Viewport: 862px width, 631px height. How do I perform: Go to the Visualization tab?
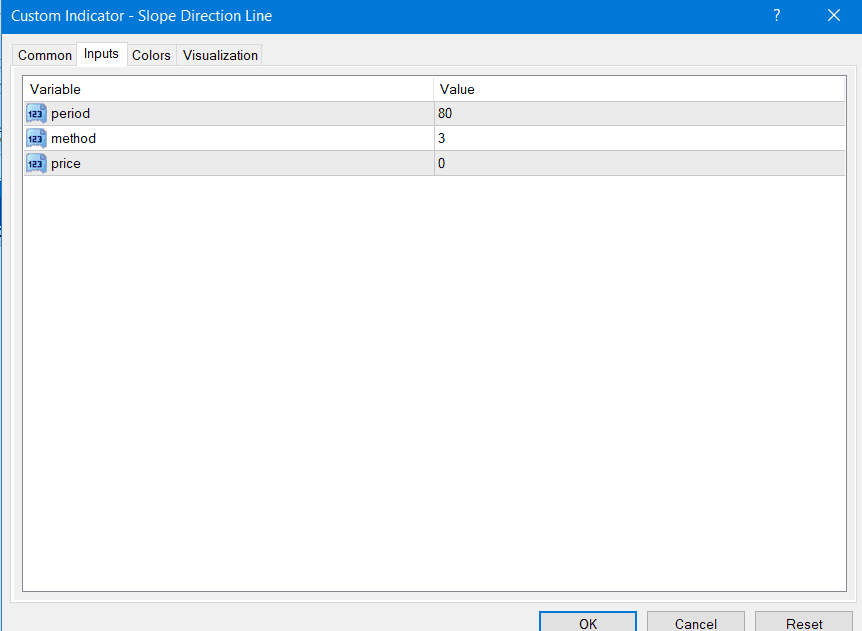tap(220, 56)
